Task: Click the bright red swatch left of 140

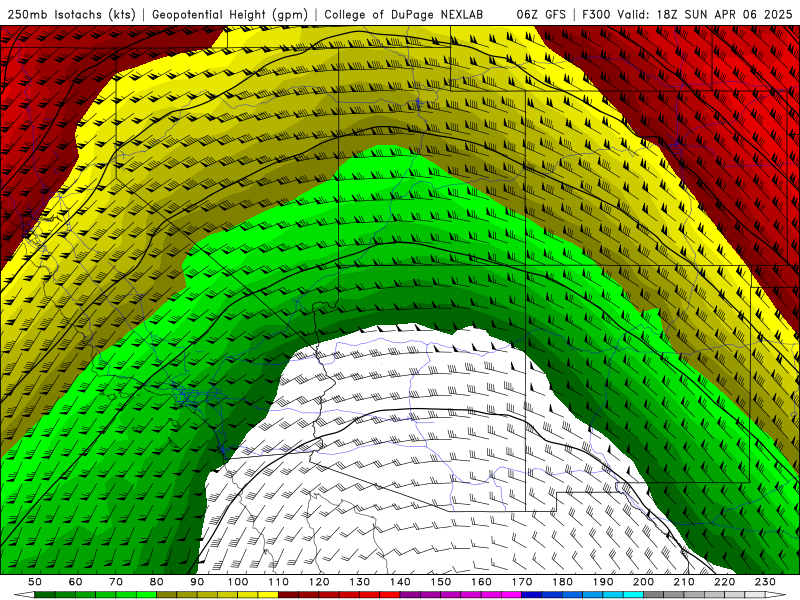Action: (x=390, y=595)
